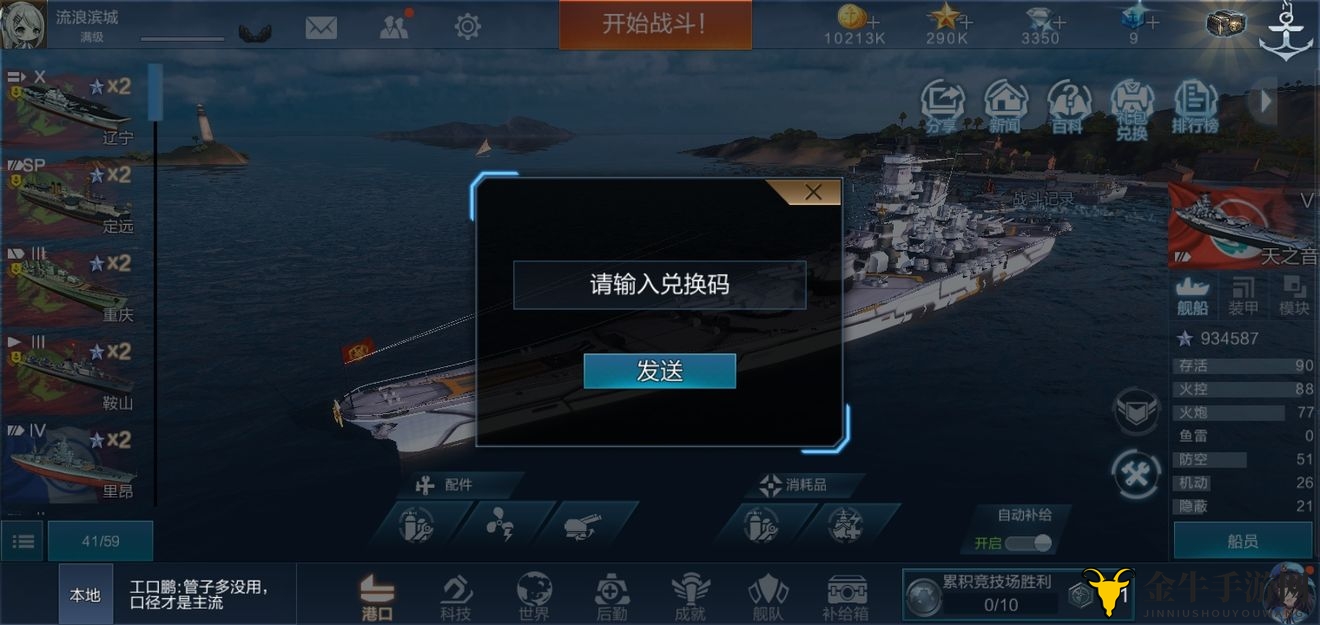This screenshot has width=1320, height=625.
Task: Switch to the 装甲 armor tab
Action: point(1243,295)
